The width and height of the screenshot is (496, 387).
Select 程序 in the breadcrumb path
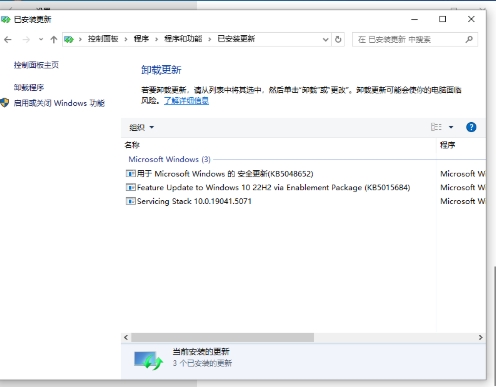click(141, 39)
